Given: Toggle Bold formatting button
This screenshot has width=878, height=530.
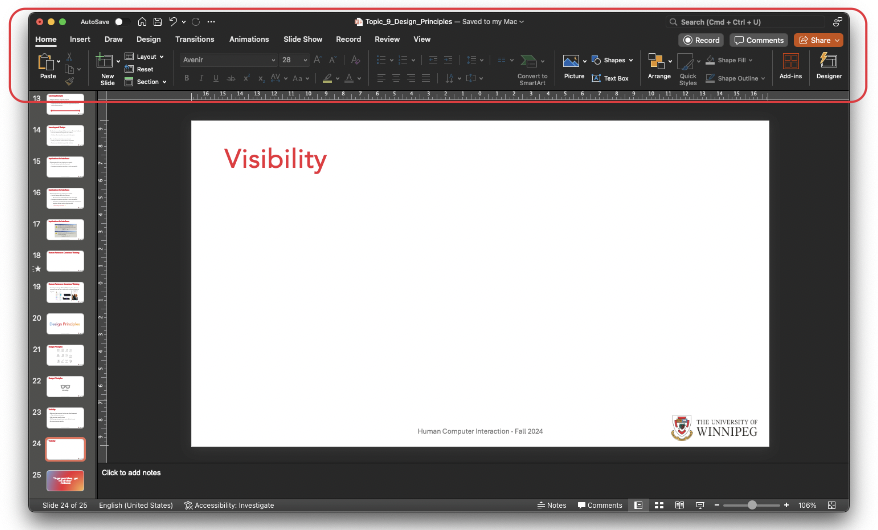Looking at the screenshot, I should pyautogui.click(x=186, y=78).
